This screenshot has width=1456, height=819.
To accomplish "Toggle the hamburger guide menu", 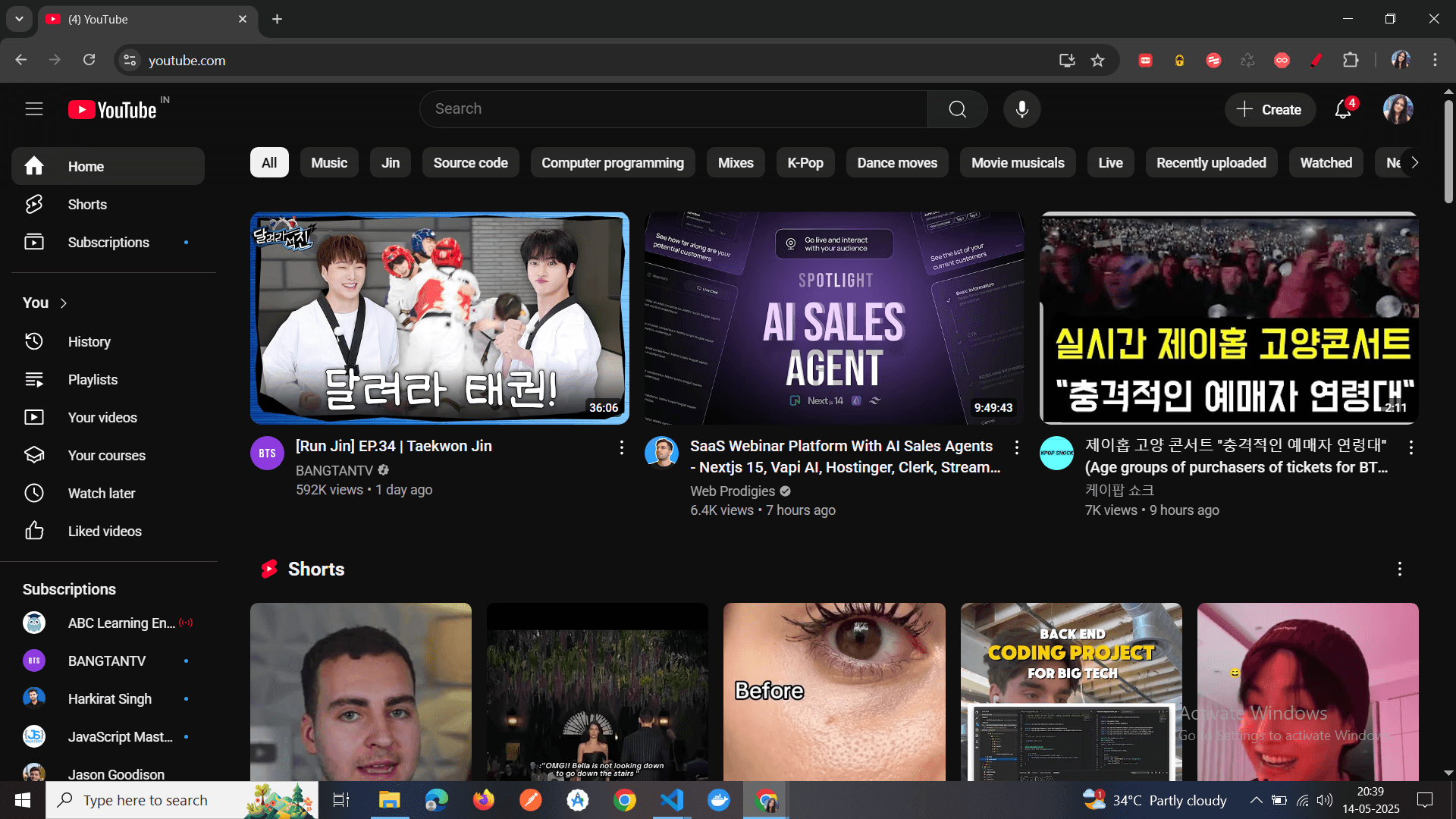I will click(34, 109).
